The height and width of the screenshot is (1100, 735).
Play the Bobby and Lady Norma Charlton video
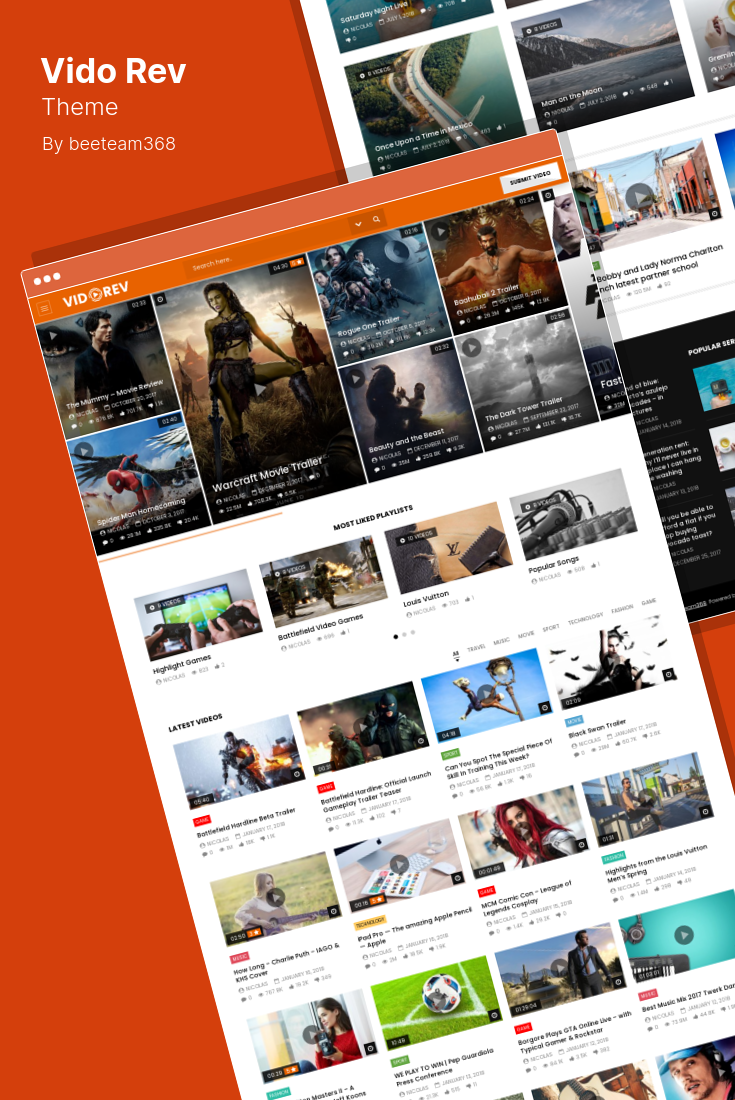638,197
